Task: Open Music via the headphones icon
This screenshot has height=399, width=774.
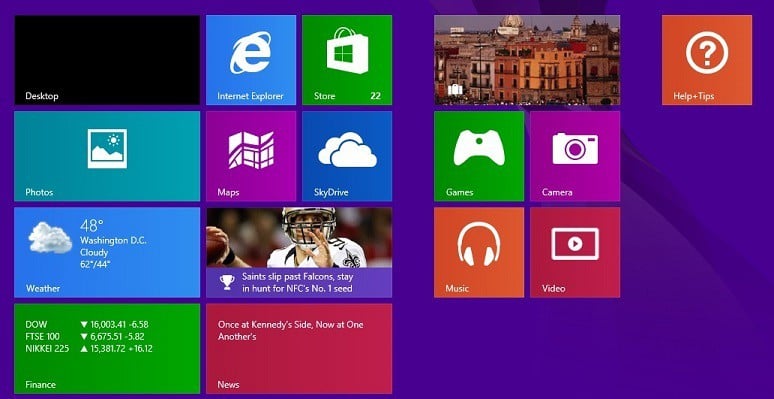Action: 478,244
